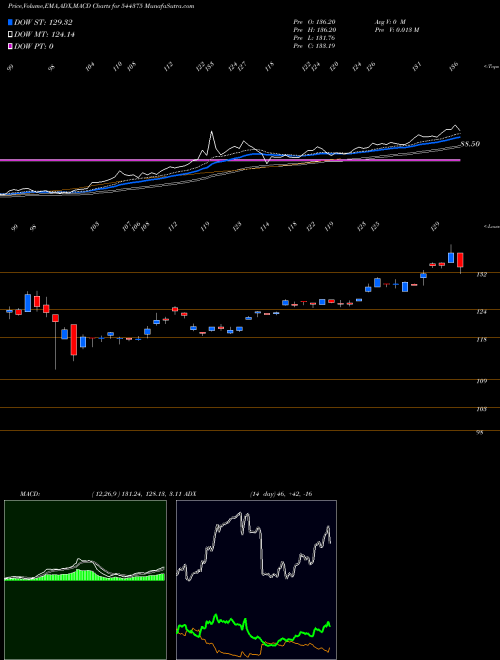Click the blue DOW ST legend swatch

pyautogui.click(x=10, y=23)
